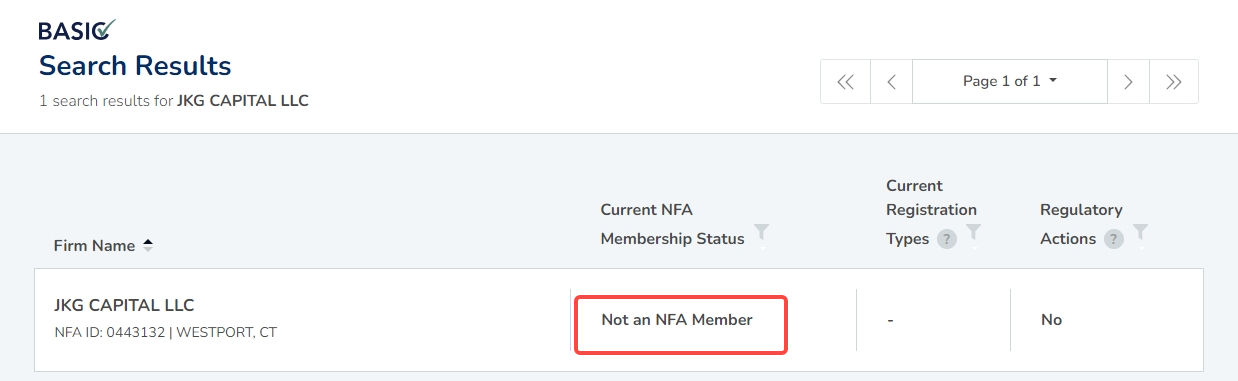Open the NFA Membership Status filter
This screenshot has height=381, width=1238.
pyautogui.click(x=762, y=233)
